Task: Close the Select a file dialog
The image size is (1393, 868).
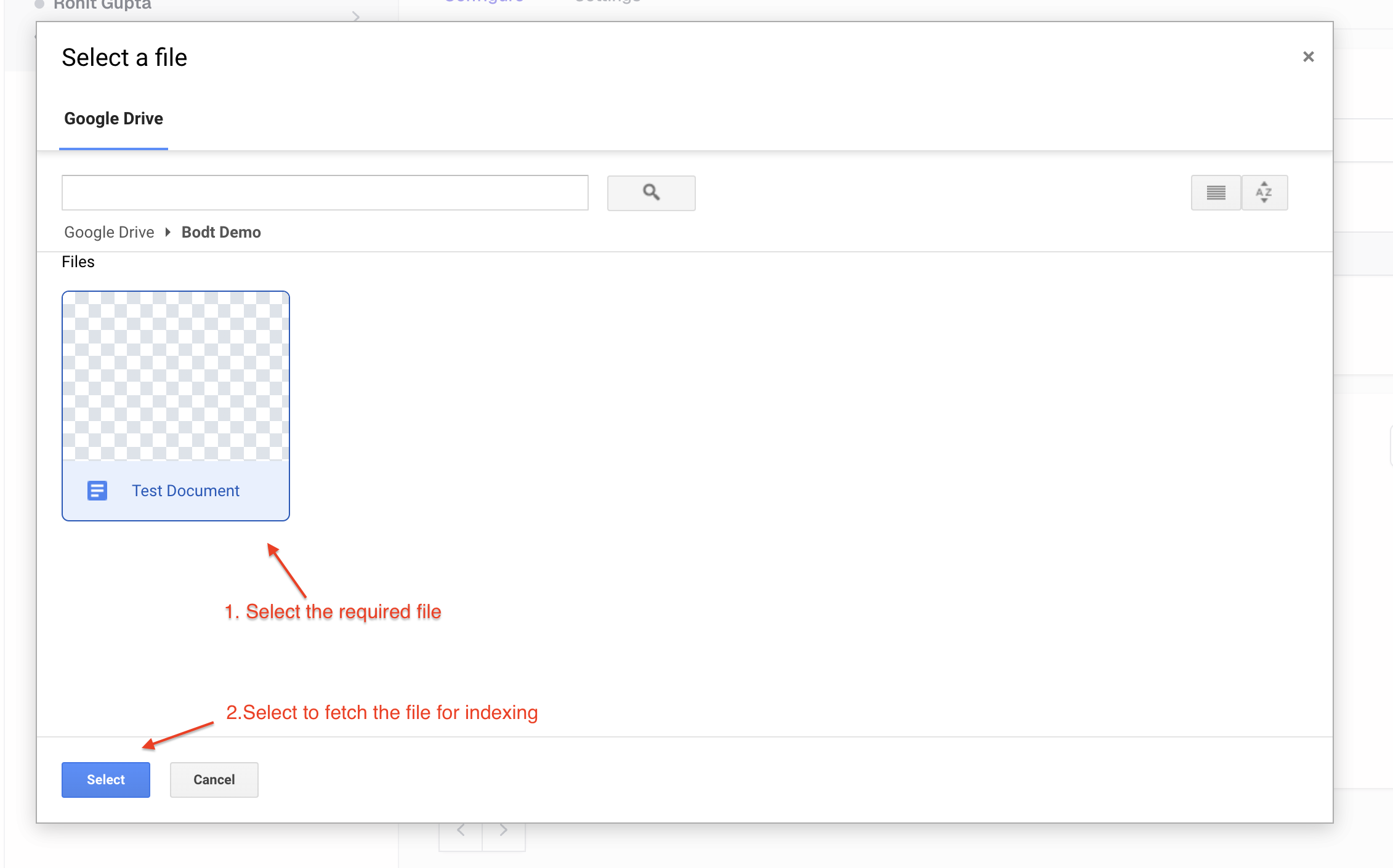Action: click(x=1308, y=57)
